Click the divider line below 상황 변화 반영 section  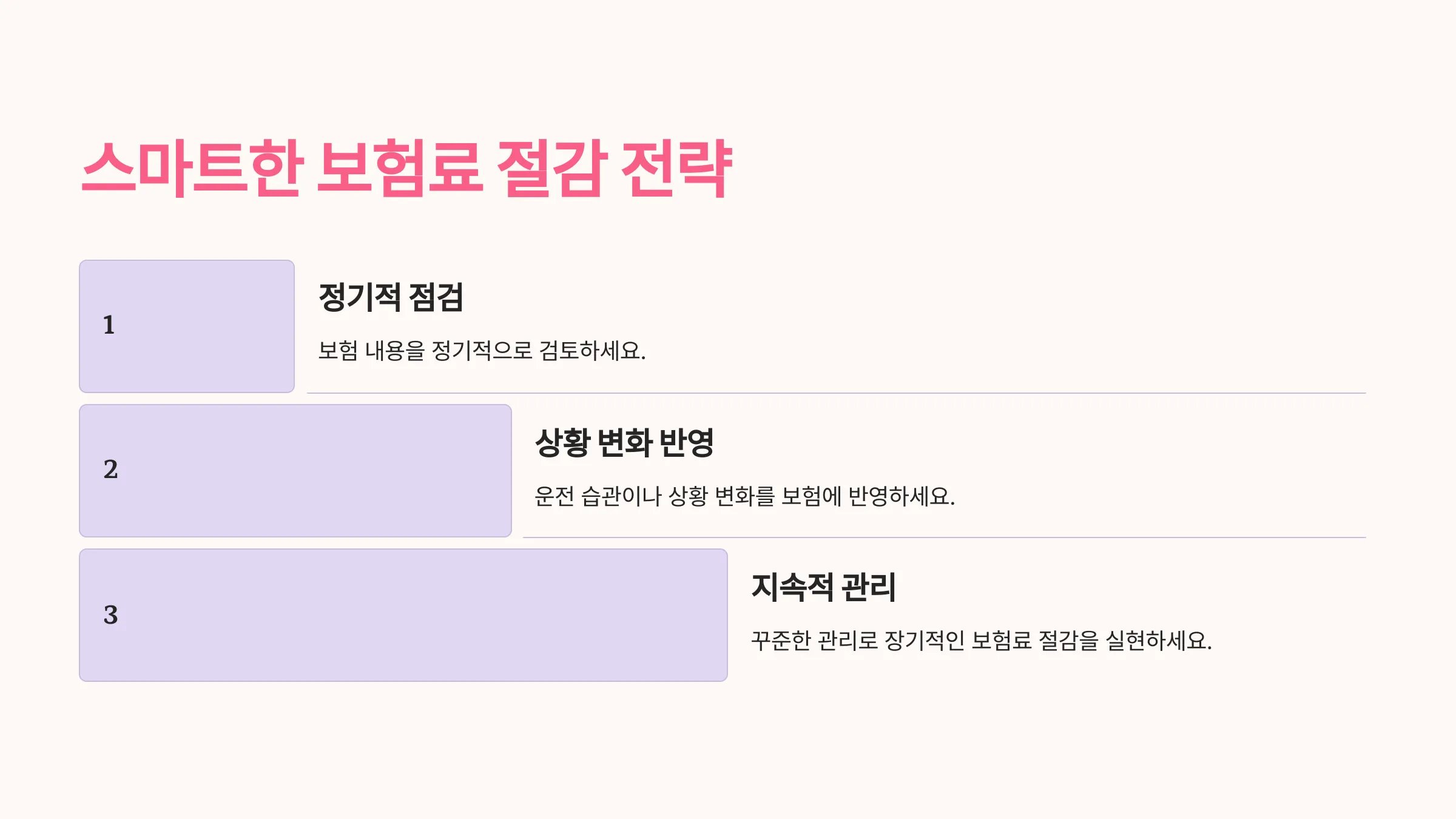click(x=945, y=538)
